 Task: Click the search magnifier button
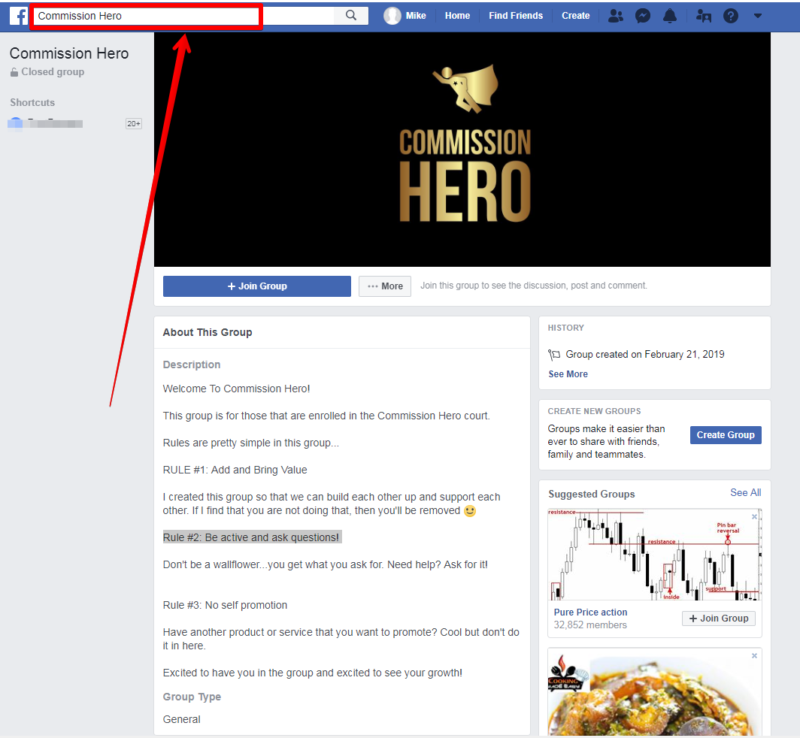(x=351, y=15)
